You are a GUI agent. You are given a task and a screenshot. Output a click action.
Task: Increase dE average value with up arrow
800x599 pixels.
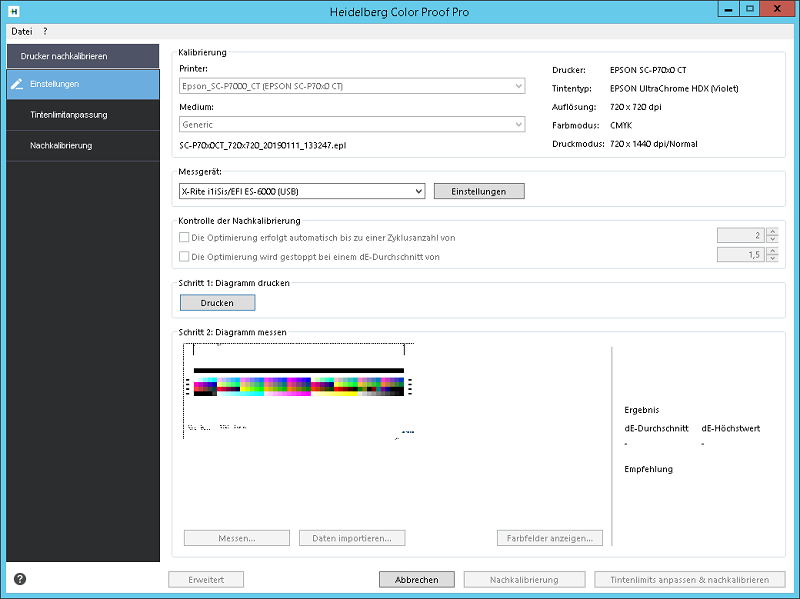[x=772, y=251]
